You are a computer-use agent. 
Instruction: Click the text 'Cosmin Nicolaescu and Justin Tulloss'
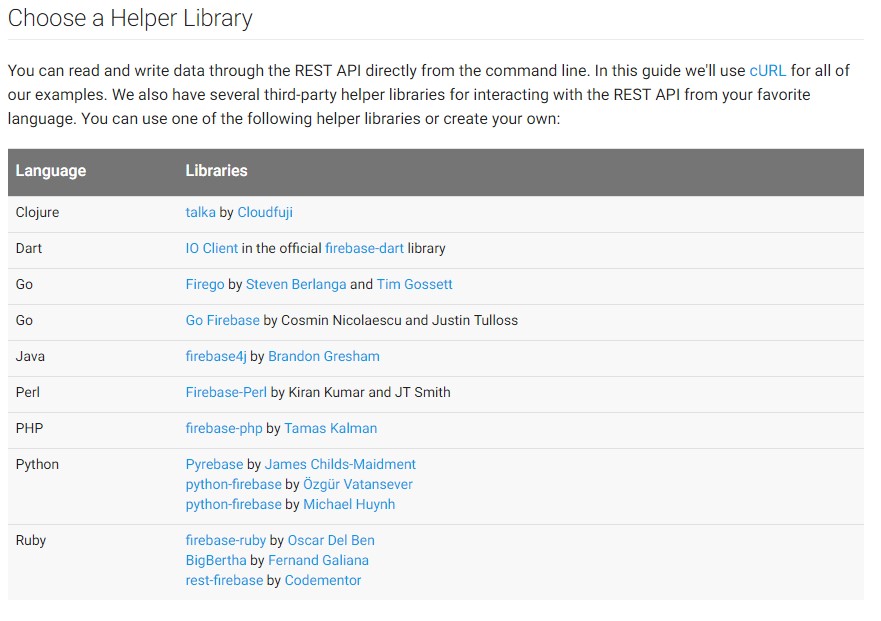399,320
